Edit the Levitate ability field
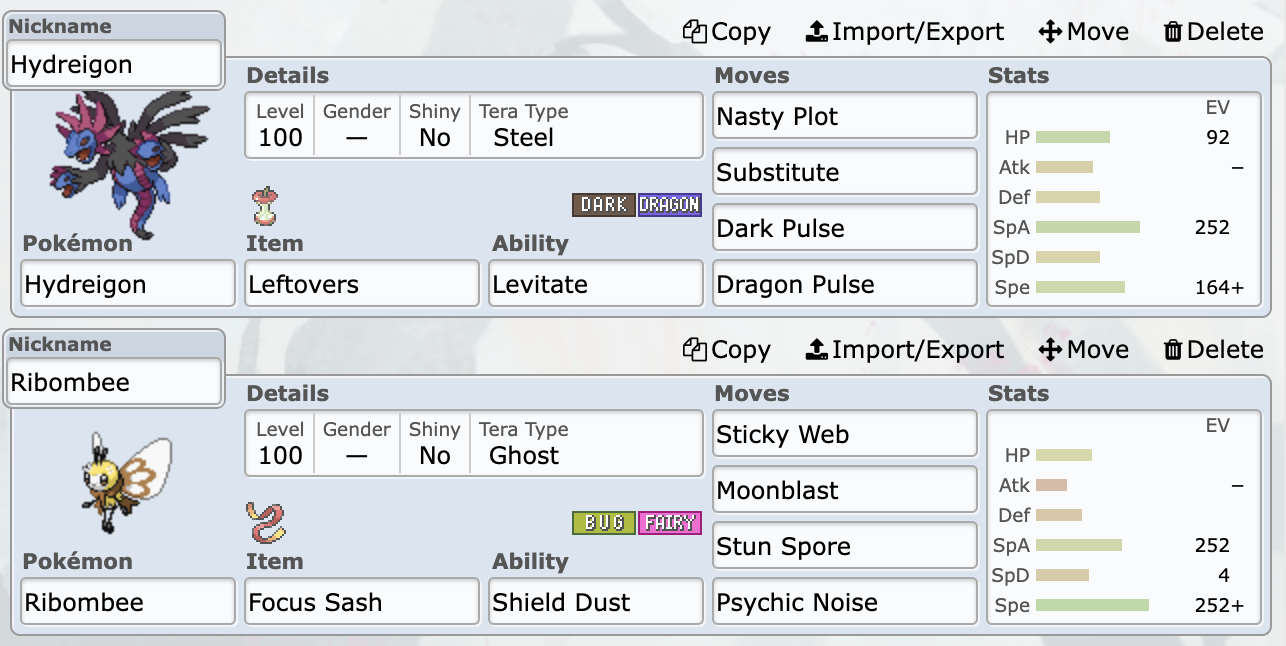Screen dimensions: 1286x646 (597, 284)
